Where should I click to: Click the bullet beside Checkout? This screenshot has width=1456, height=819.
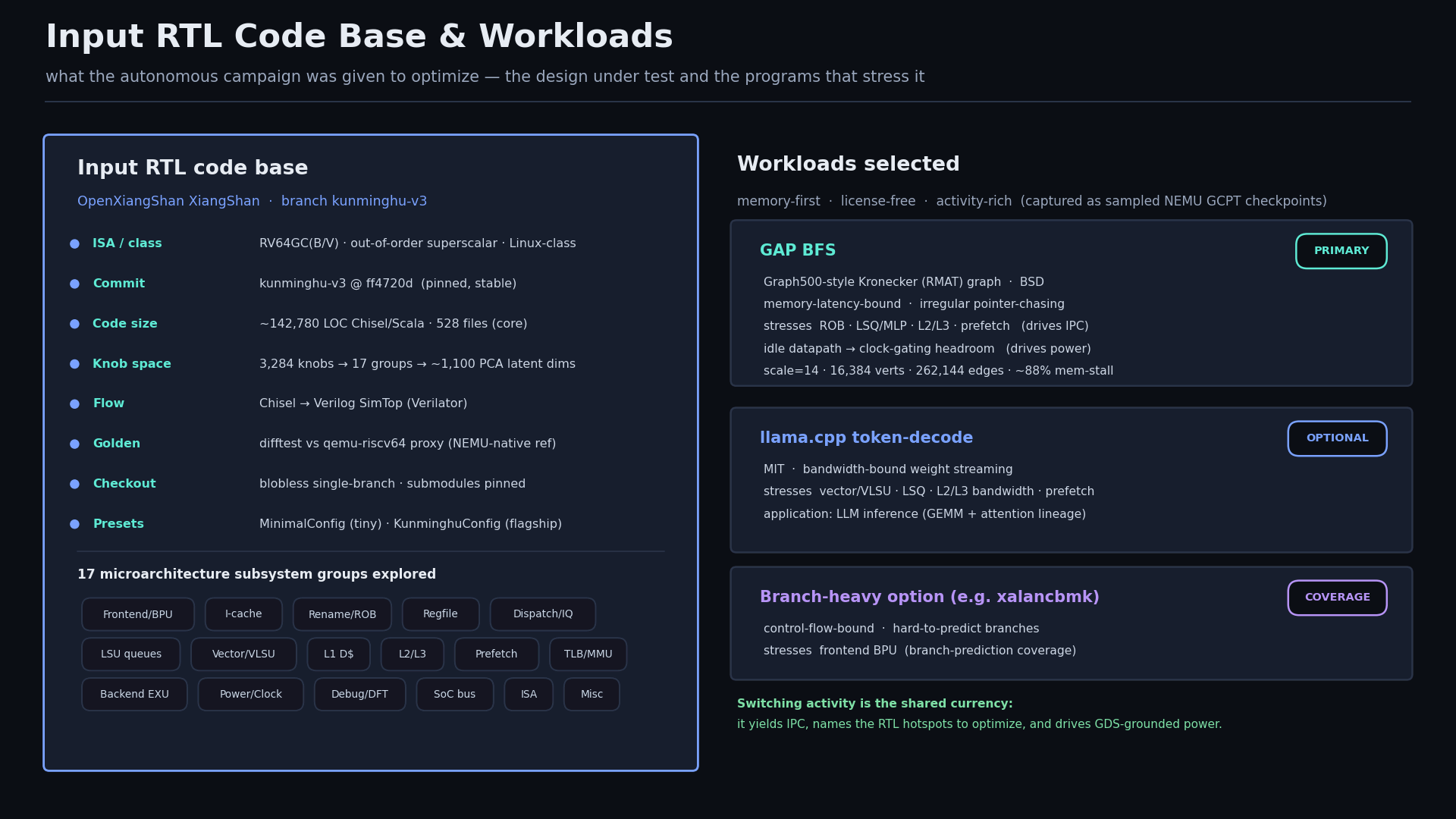[x=74, y=485]
